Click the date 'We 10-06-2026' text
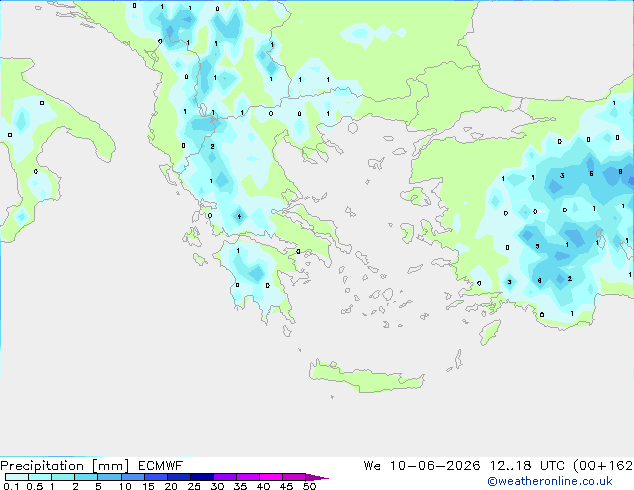Image resolution: width=634 pixels, height=490 pixels. click(422, 466)
